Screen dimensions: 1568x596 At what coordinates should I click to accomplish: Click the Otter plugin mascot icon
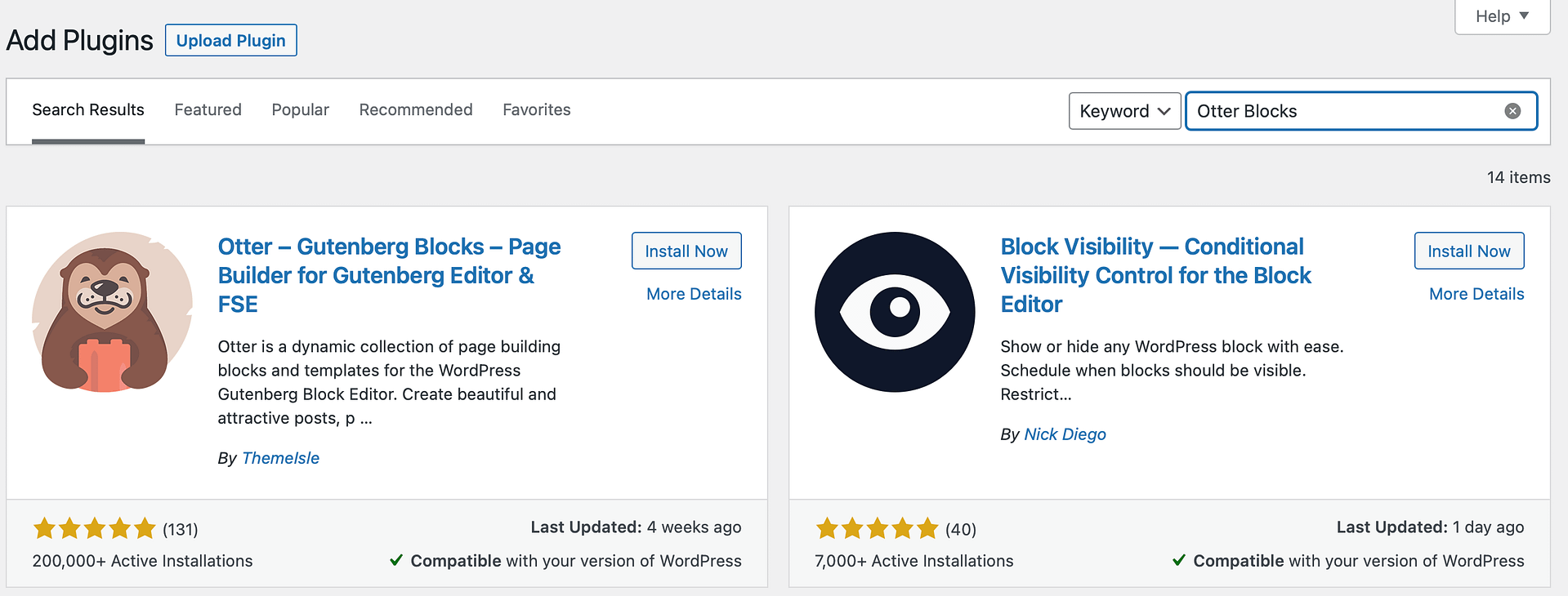112,312
